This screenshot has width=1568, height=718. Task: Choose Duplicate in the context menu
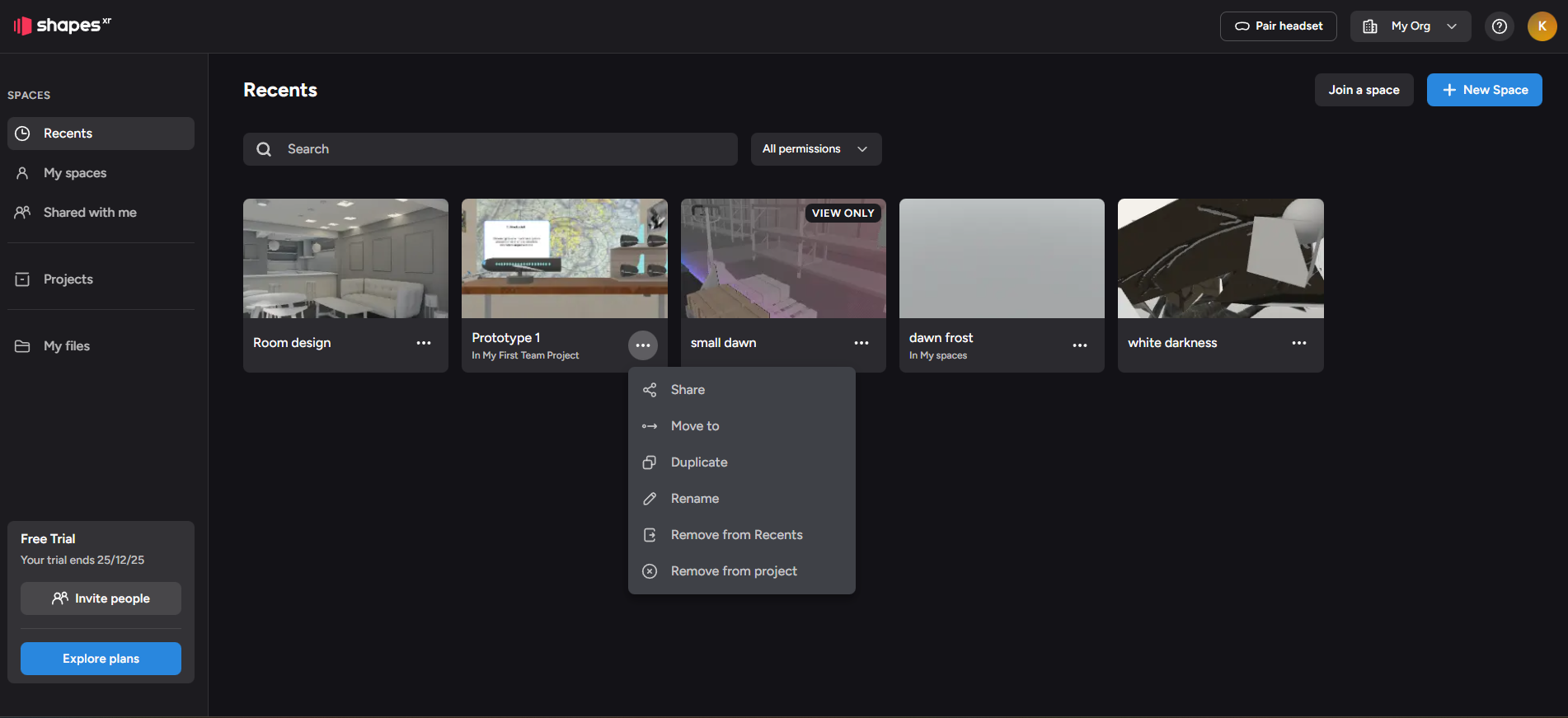tap(698, 462)
